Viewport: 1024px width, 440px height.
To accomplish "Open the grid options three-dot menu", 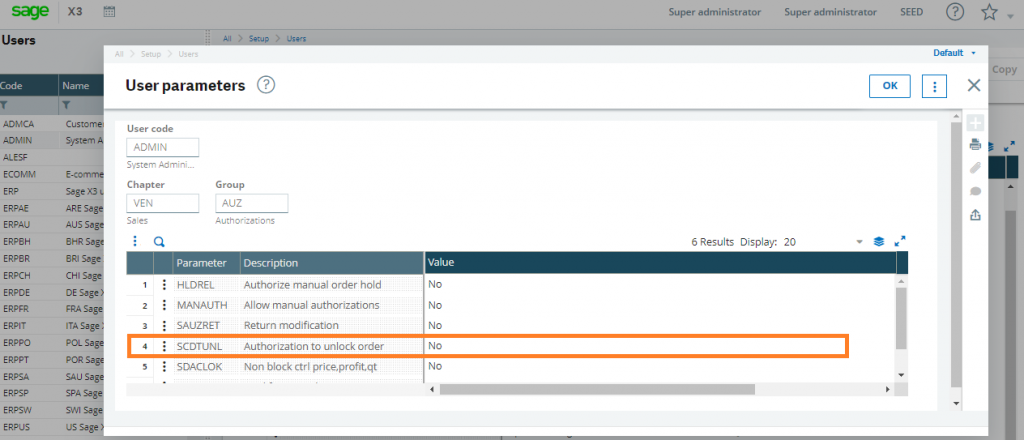I will (x=135, y=241).
